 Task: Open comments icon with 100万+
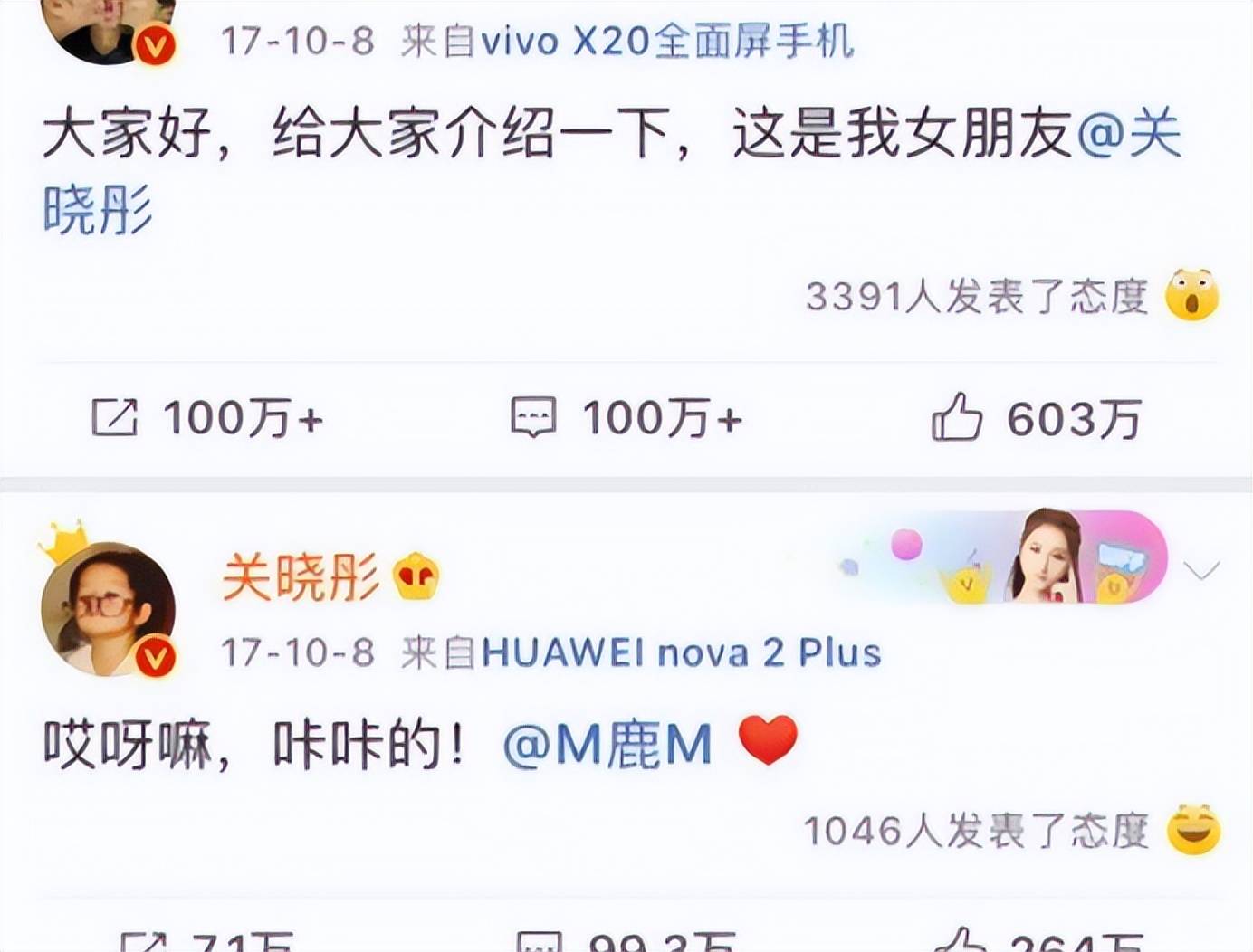click(534, 418)
